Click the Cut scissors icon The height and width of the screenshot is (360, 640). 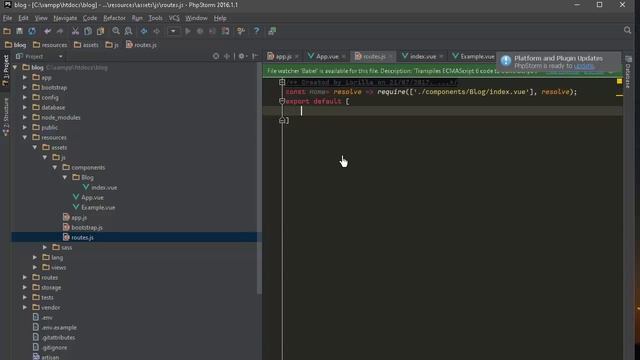pos(75,31)
